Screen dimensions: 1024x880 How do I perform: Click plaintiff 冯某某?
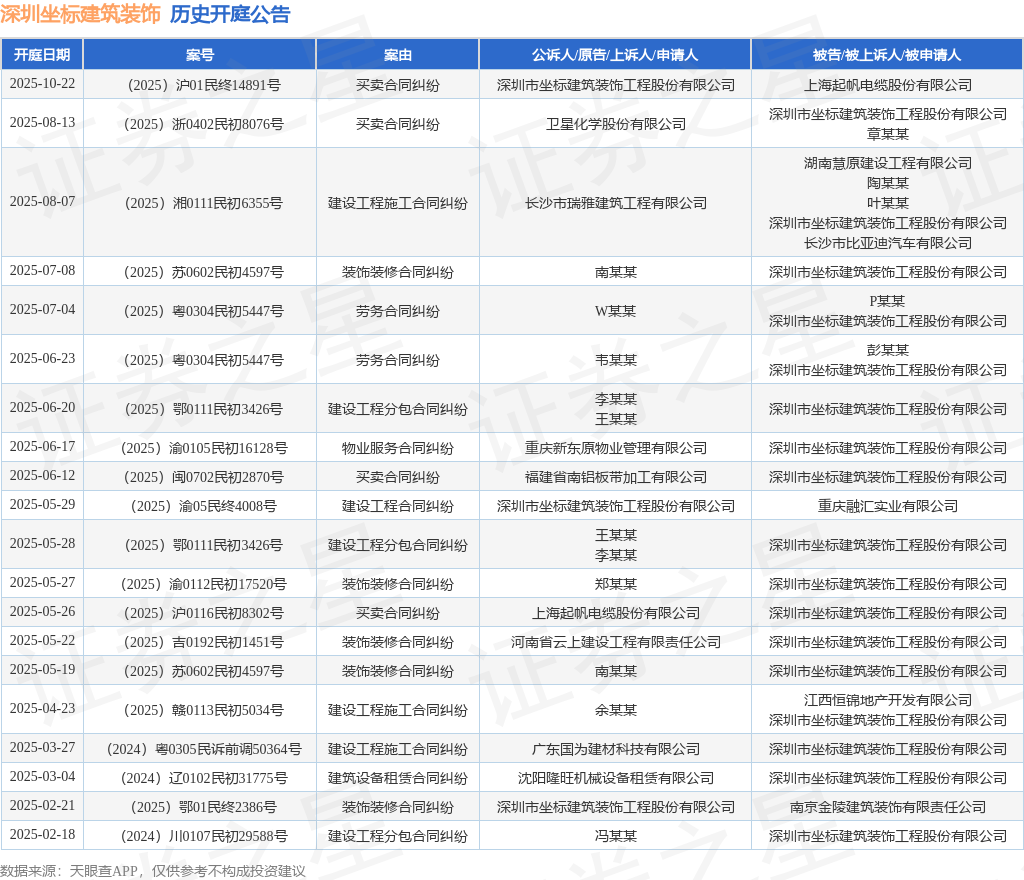click(x=616, y=836)
